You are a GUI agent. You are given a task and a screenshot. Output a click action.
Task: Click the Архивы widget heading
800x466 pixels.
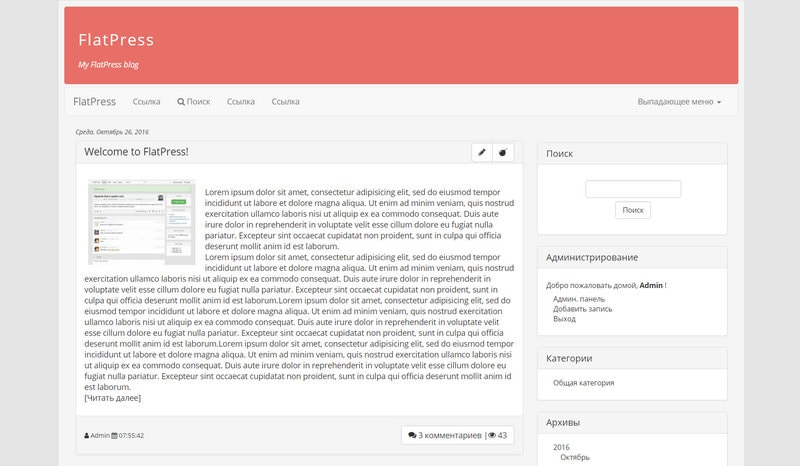(563, 423)
